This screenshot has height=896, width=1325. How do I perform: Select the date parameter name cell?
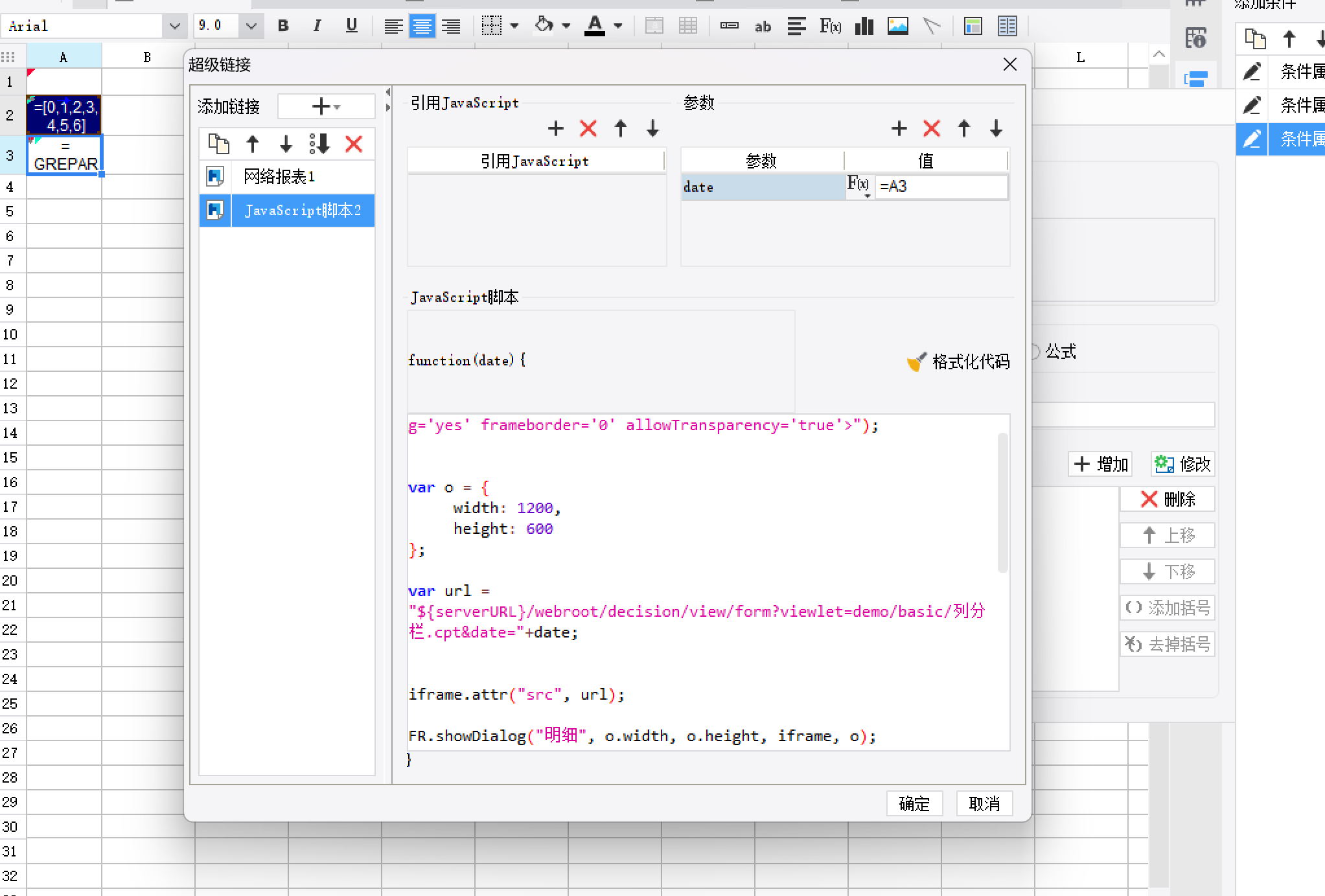(x=763, y=187)
